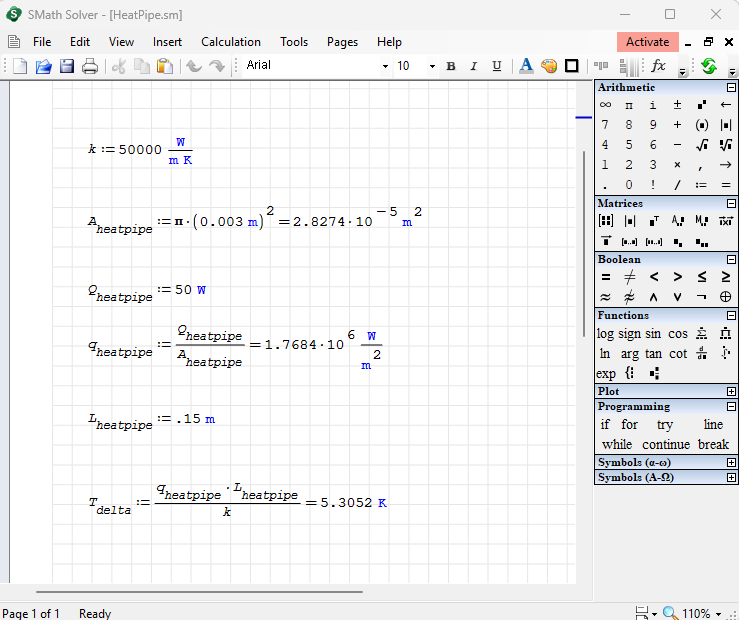Viewport: 739px width, 620px height.
Task: Open the zoom 110% dropdown
Action: tap(718, 613)
